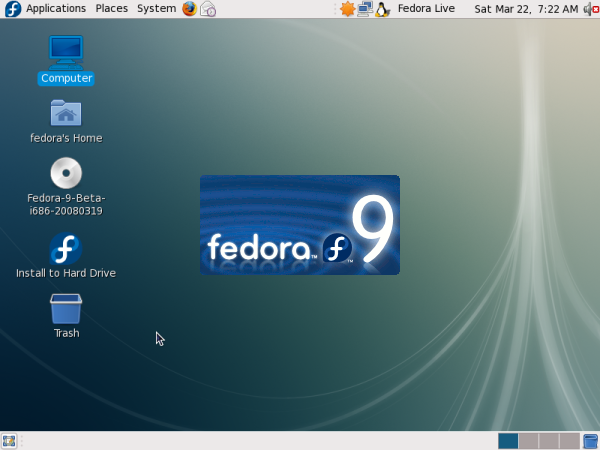The width and height of the screenshot is (600, 450).
Task: Click the Fedora 9 splash image
Action: 300,225
